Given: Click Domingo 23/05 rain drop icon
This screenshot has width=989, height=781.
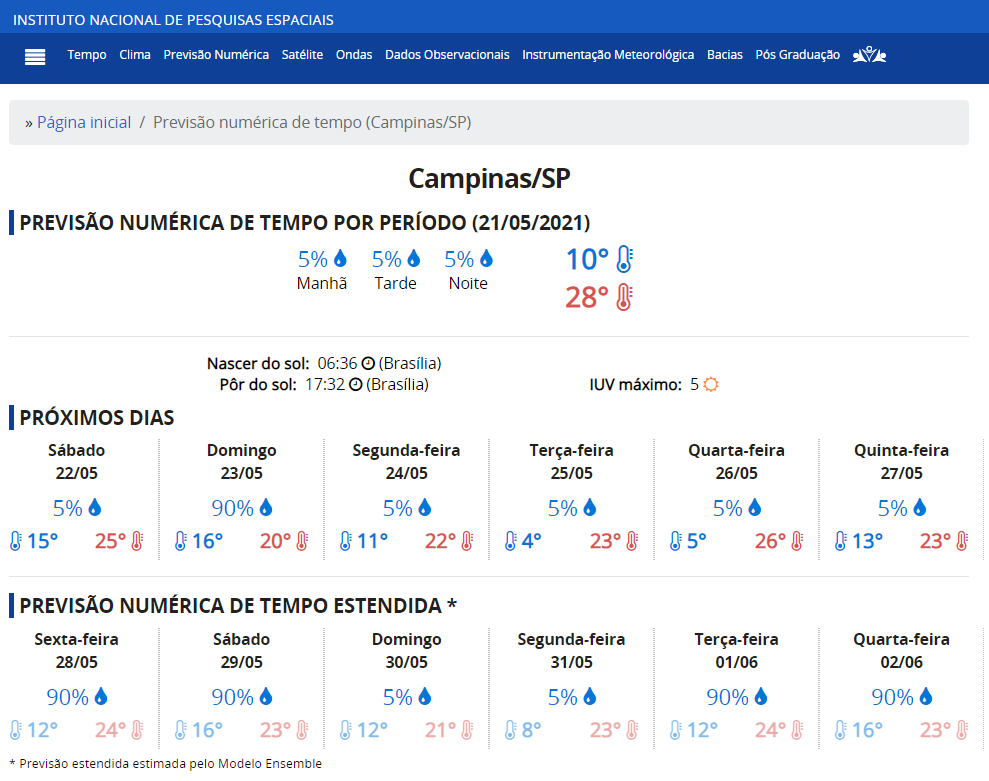Looking at the screenshot, I should [x=266, y=507].
